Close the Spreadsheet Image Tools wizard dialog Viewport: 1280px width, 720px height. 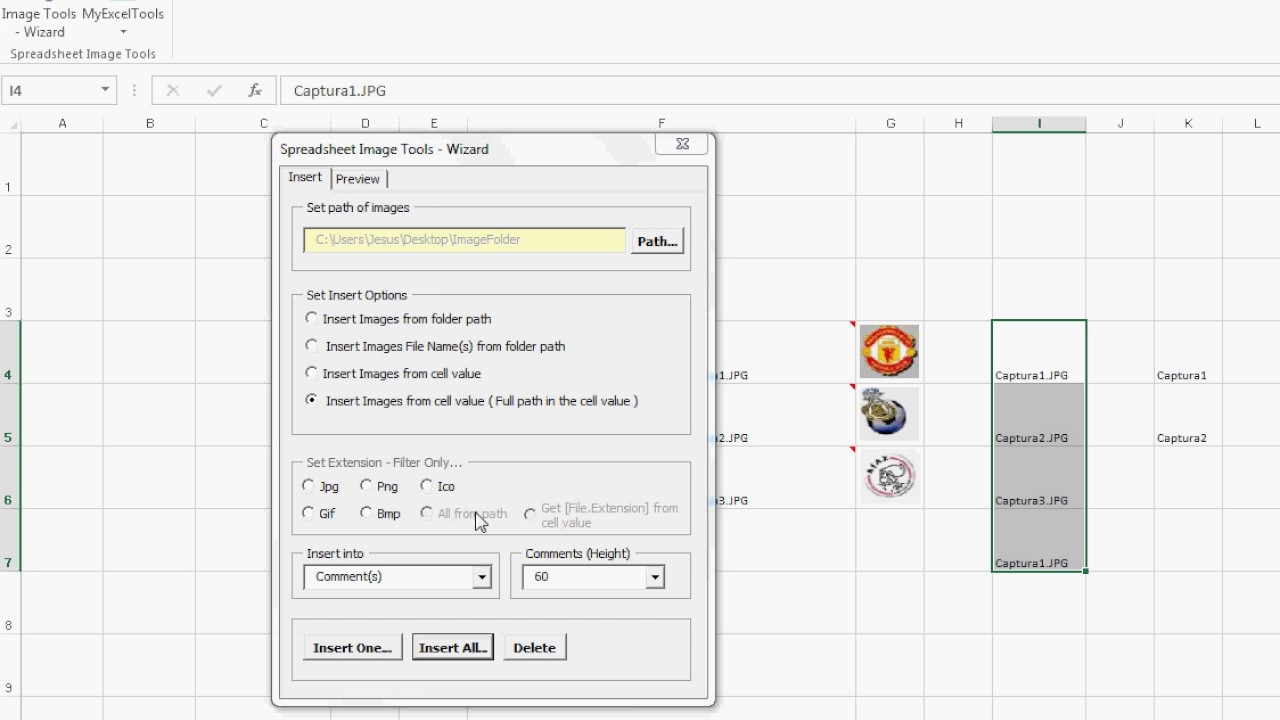coord(682,144)
